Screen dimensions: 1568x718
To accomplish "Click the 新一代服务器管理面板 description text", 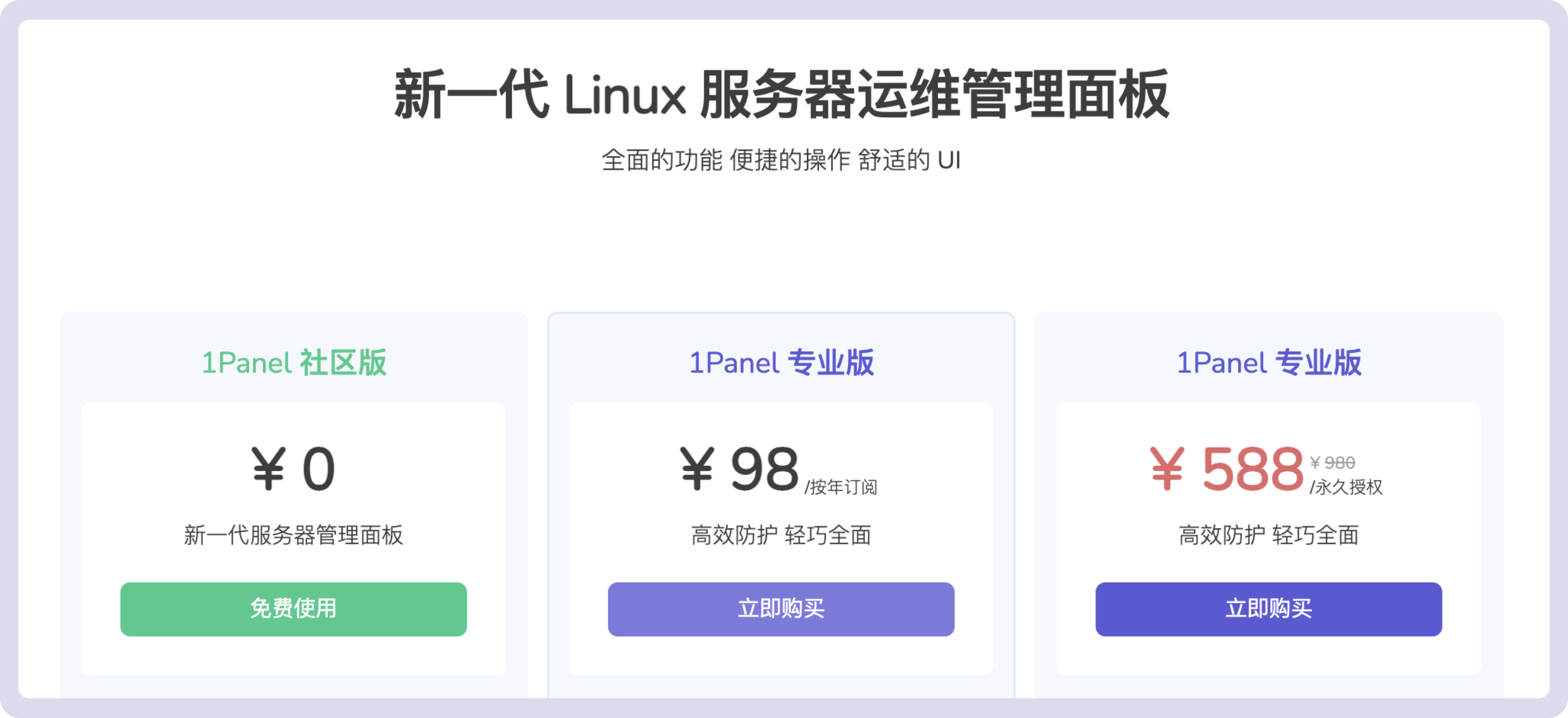I will coord(293,535).
